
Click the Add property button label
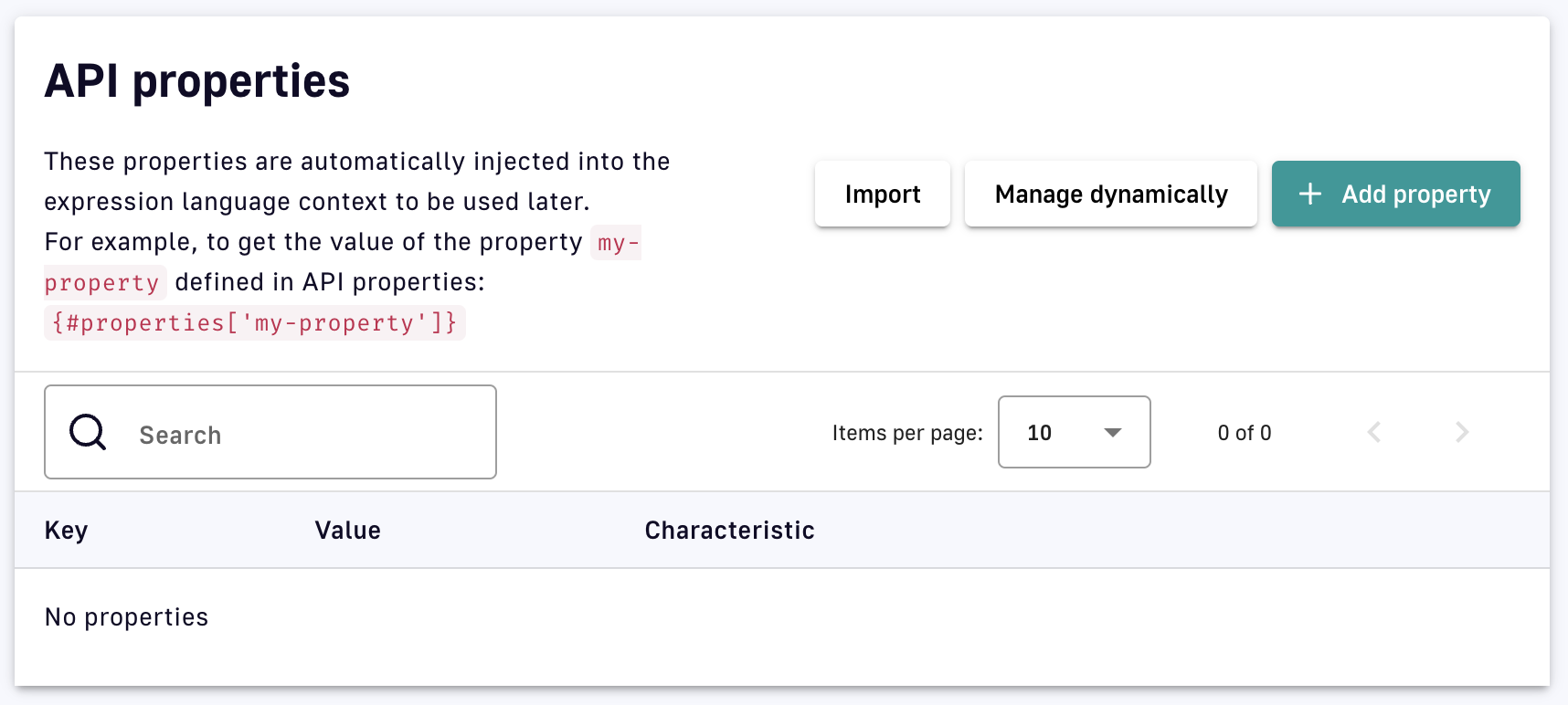pyautogui.click(x=1415, y=194)
